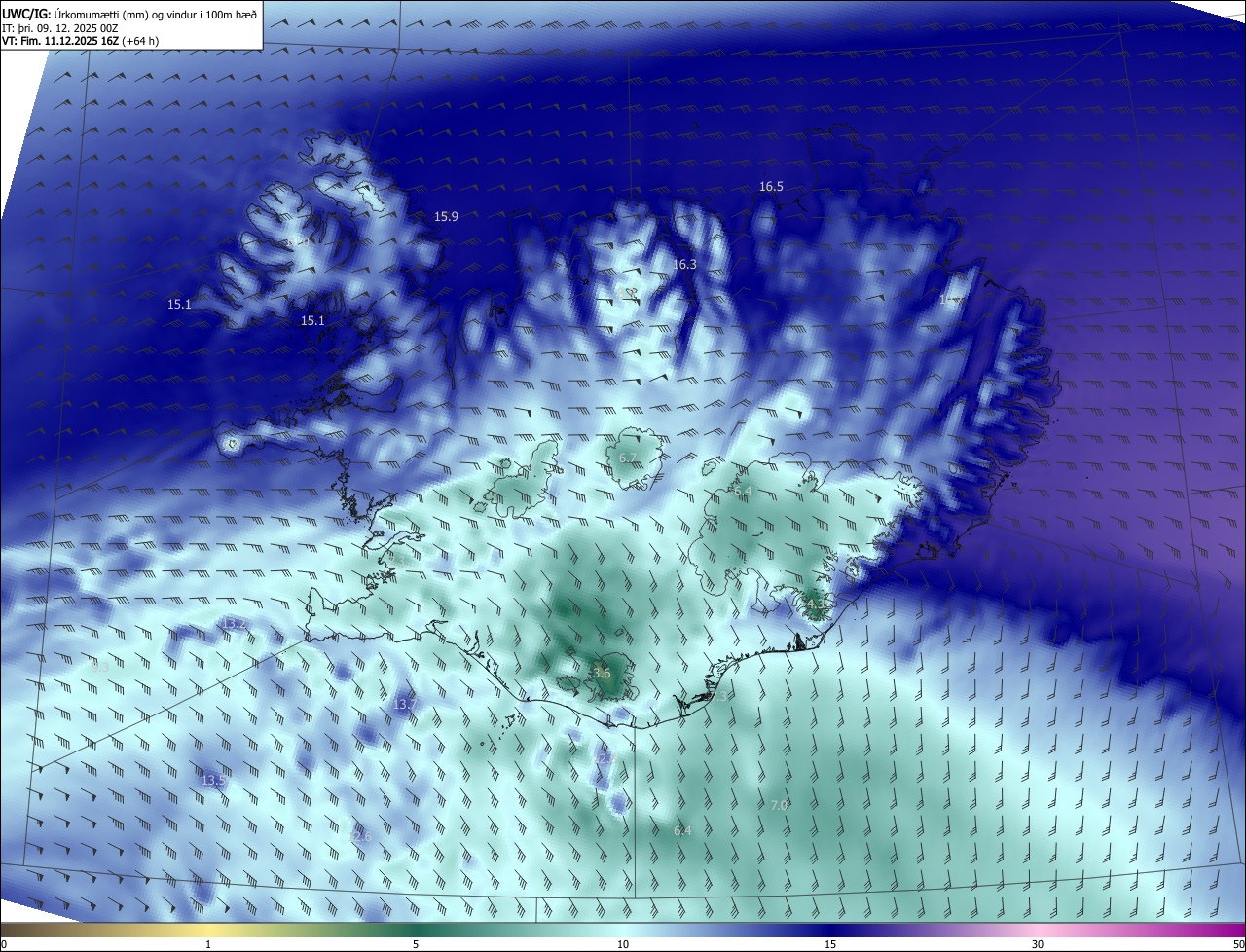Click the legend tick label 10
The height and width of the screenshot is (952, 1246).
coord(623,944)
